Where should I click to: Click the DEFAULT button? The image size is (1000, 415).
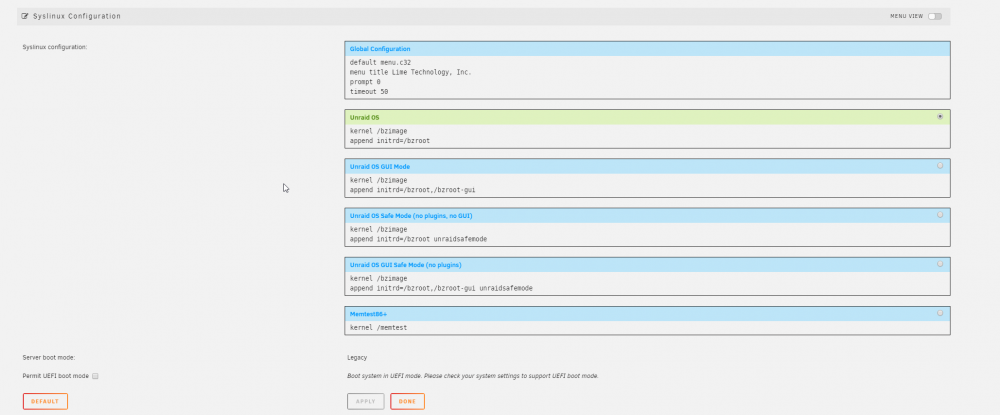tap(45, 402)
